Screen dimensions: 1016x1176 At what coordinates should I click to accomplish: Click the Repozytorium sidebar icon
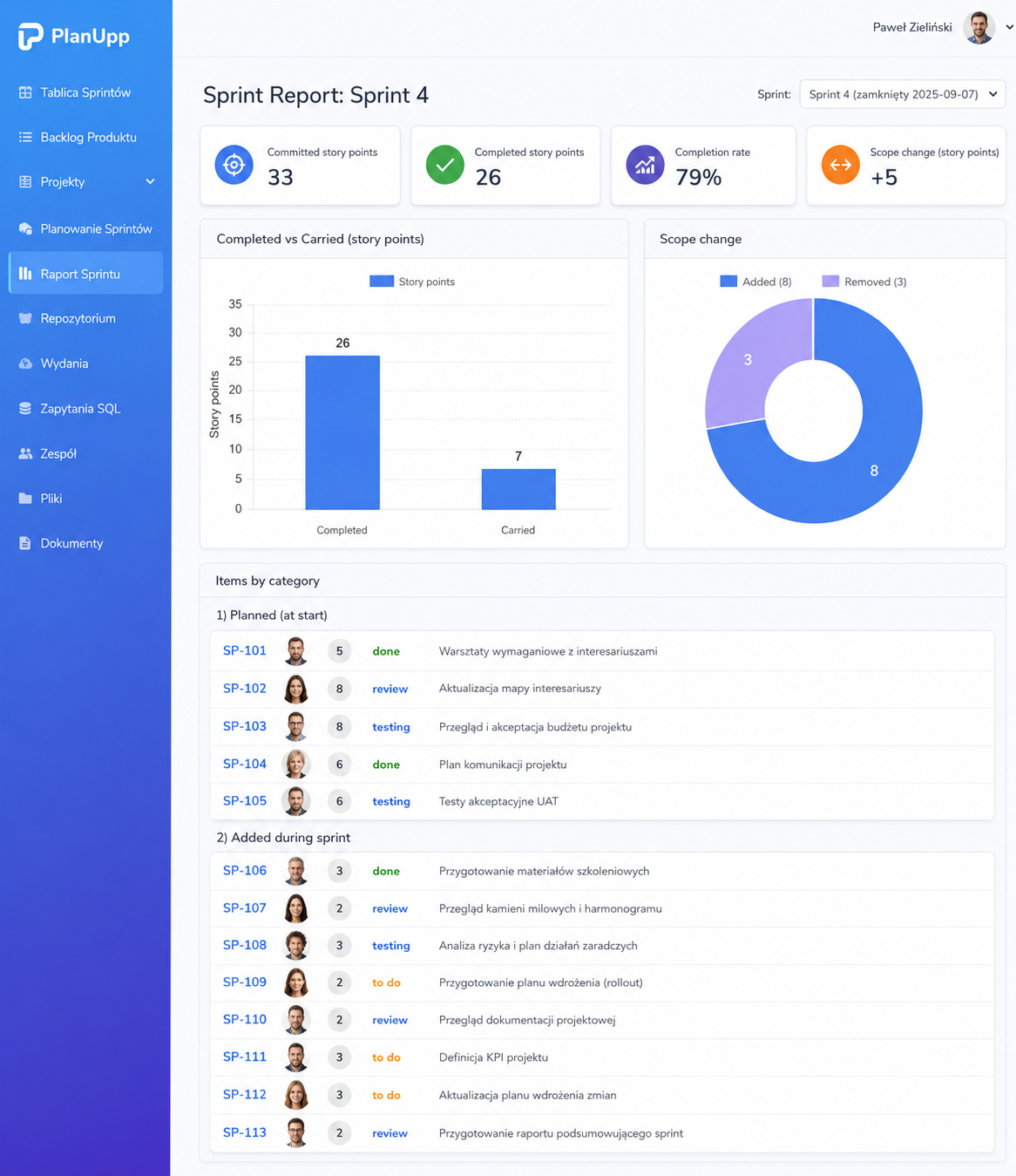[25, 318]
